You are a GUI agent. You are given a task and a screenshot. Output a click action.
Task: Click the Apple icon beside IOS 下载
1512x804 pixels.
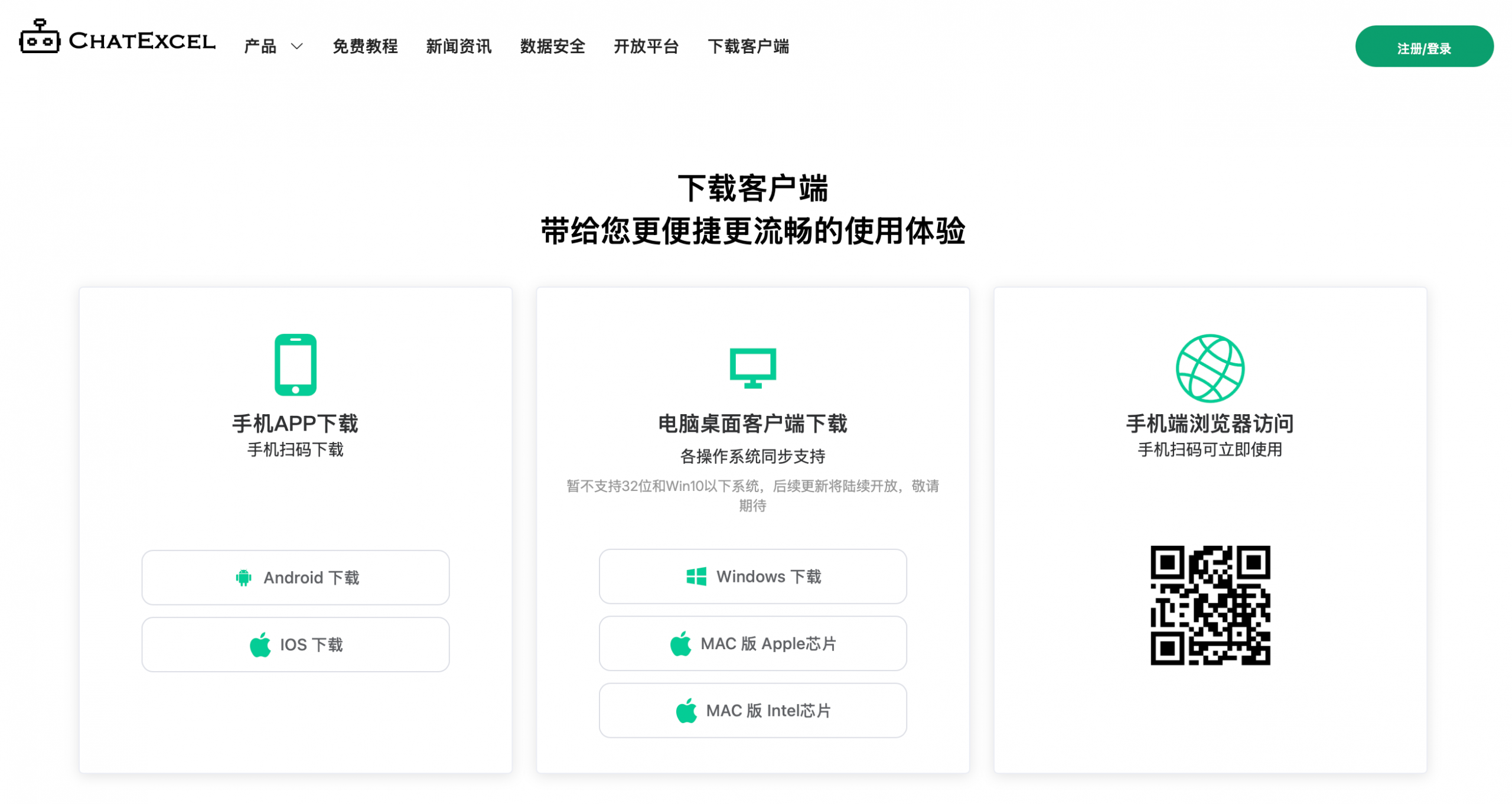coord(260,644)
